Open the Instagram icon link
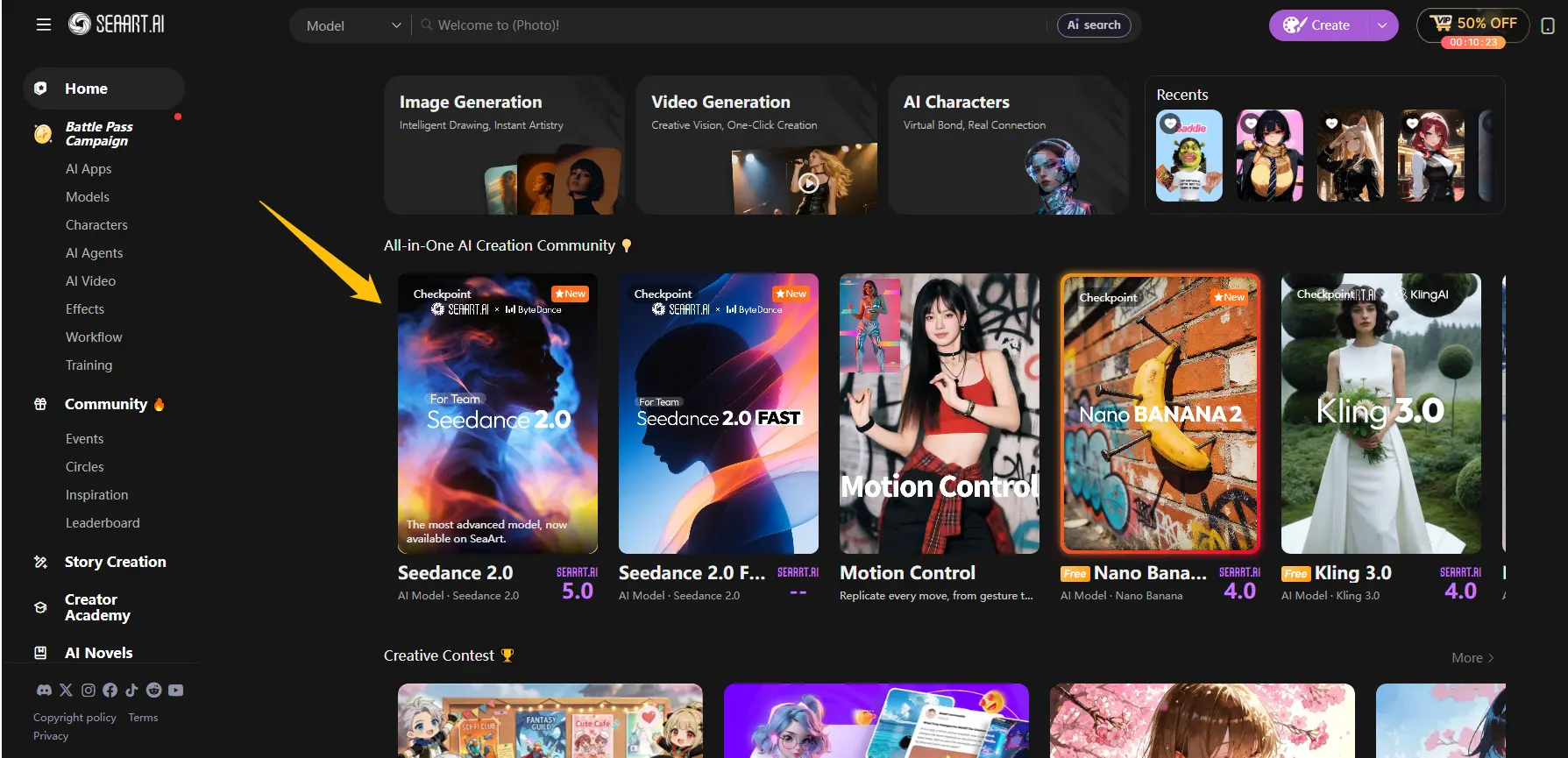 [89, 691]
